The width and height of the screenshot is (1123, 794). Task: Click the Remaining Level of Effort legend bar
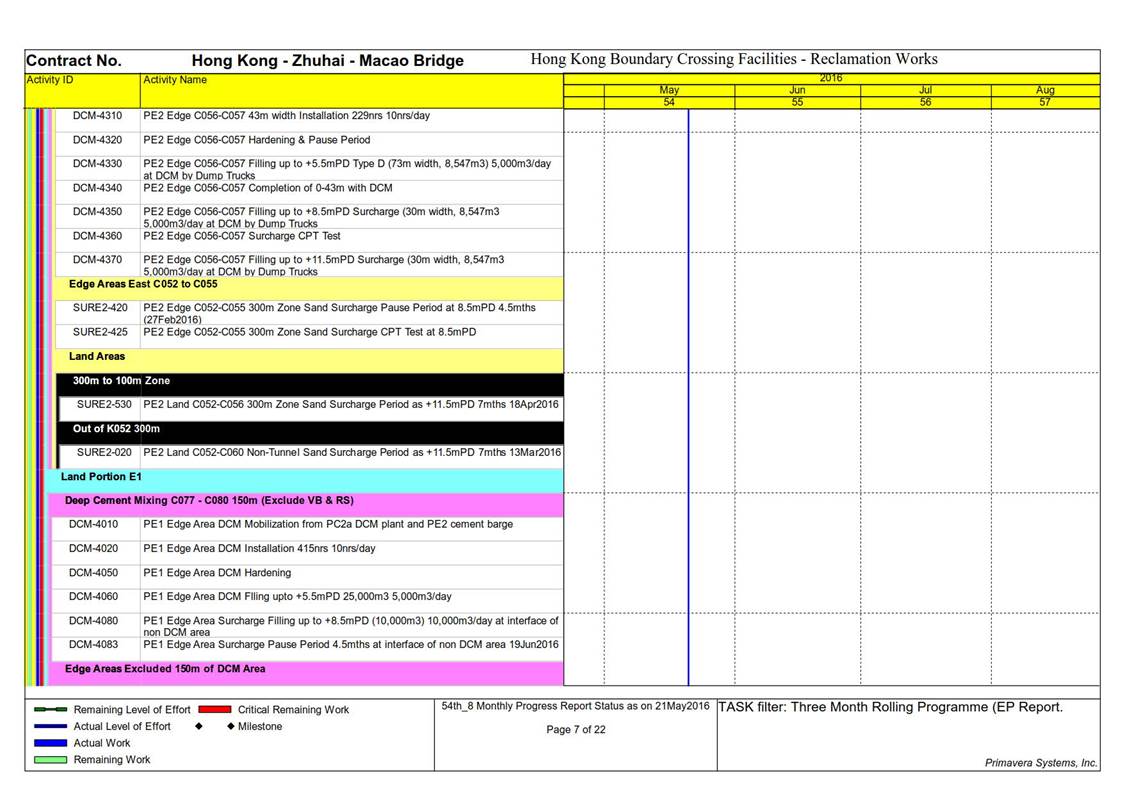click(x=51, y=710)
